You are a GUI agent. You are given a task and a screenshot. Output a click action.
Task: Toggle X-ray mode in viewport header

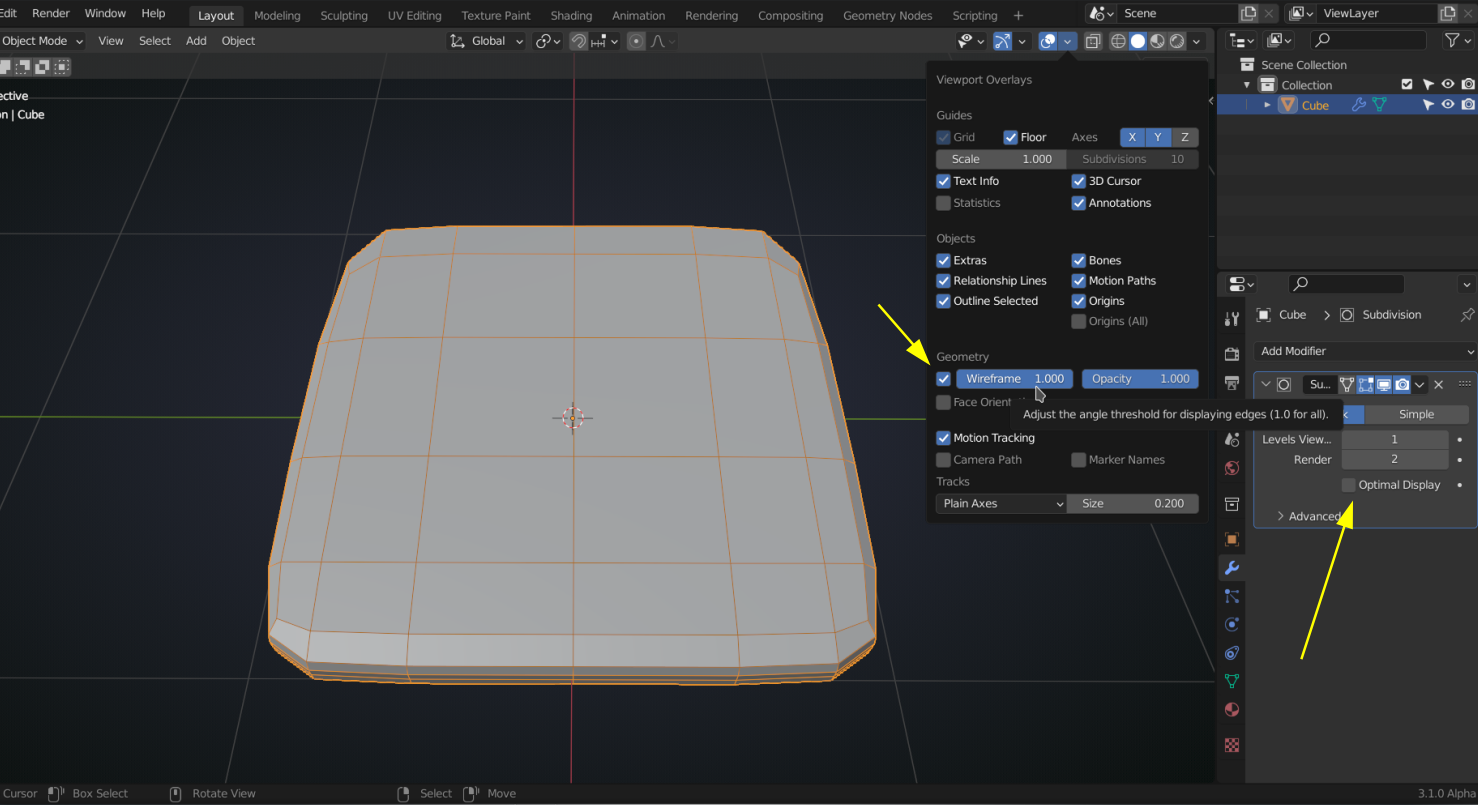1093,41
